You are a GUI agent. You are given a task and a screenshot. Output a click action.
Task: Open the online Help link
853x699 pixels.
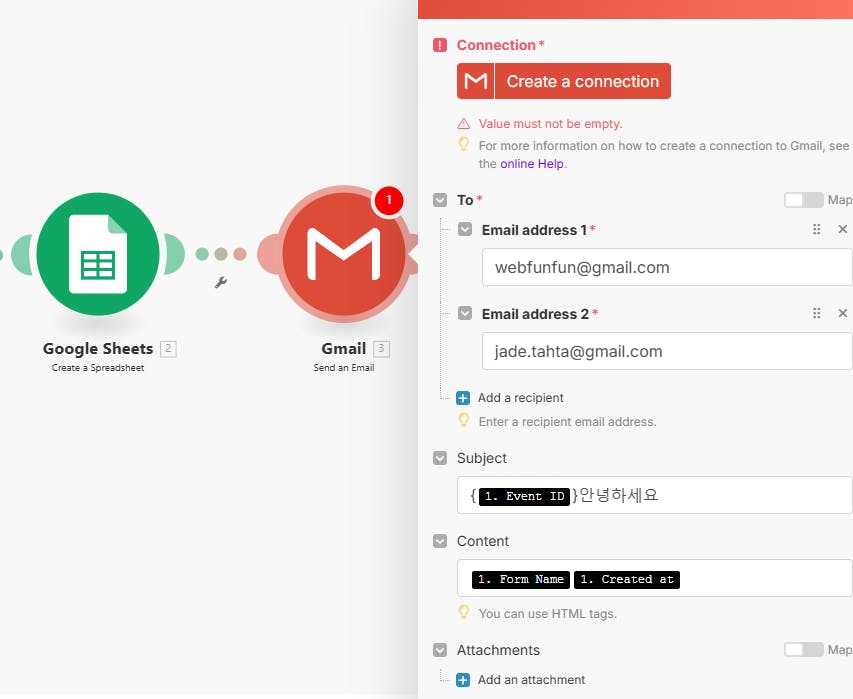click(532, 164)
